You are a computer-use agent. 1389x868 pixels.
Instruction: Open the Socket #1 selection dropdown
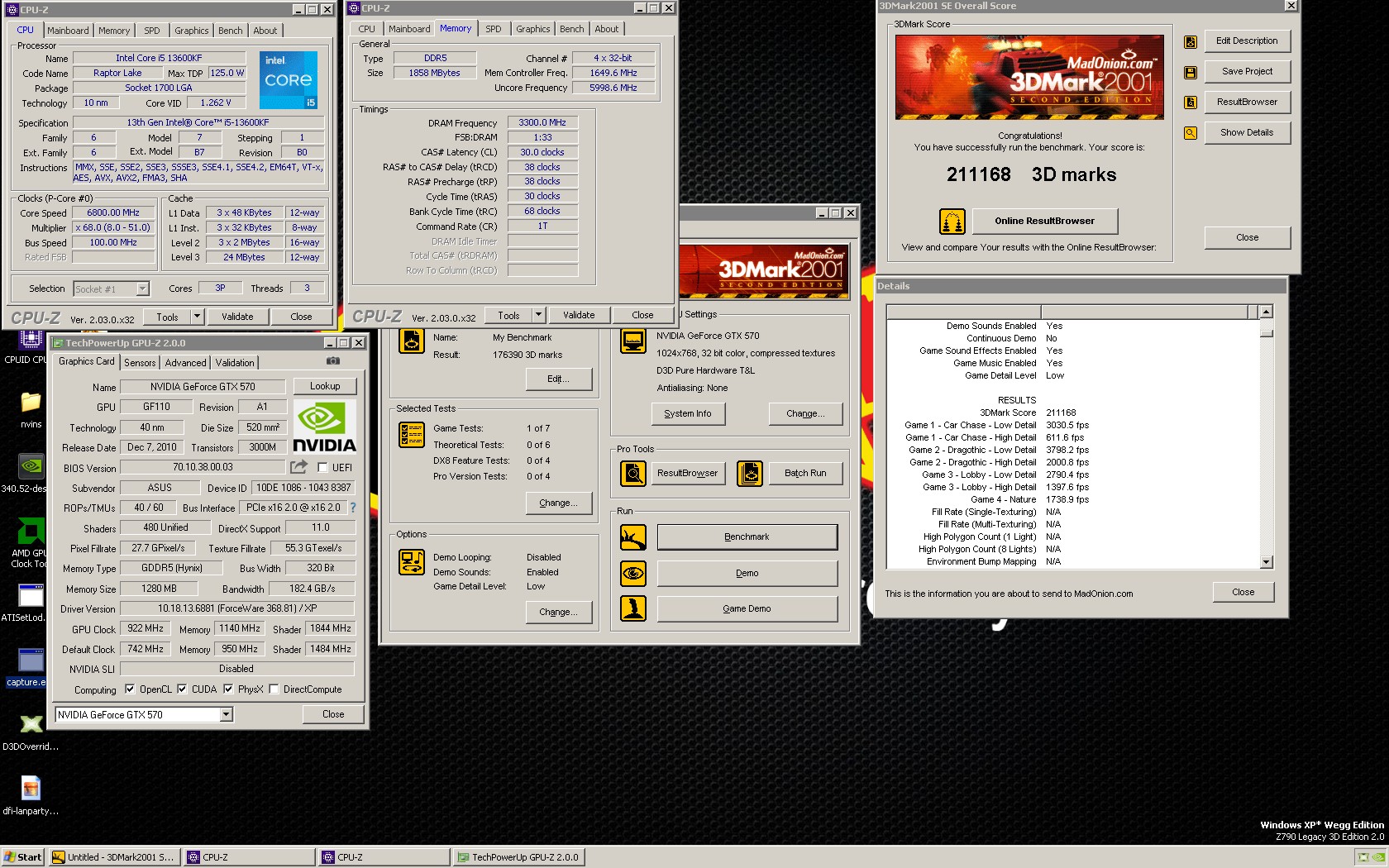point(142,289)
